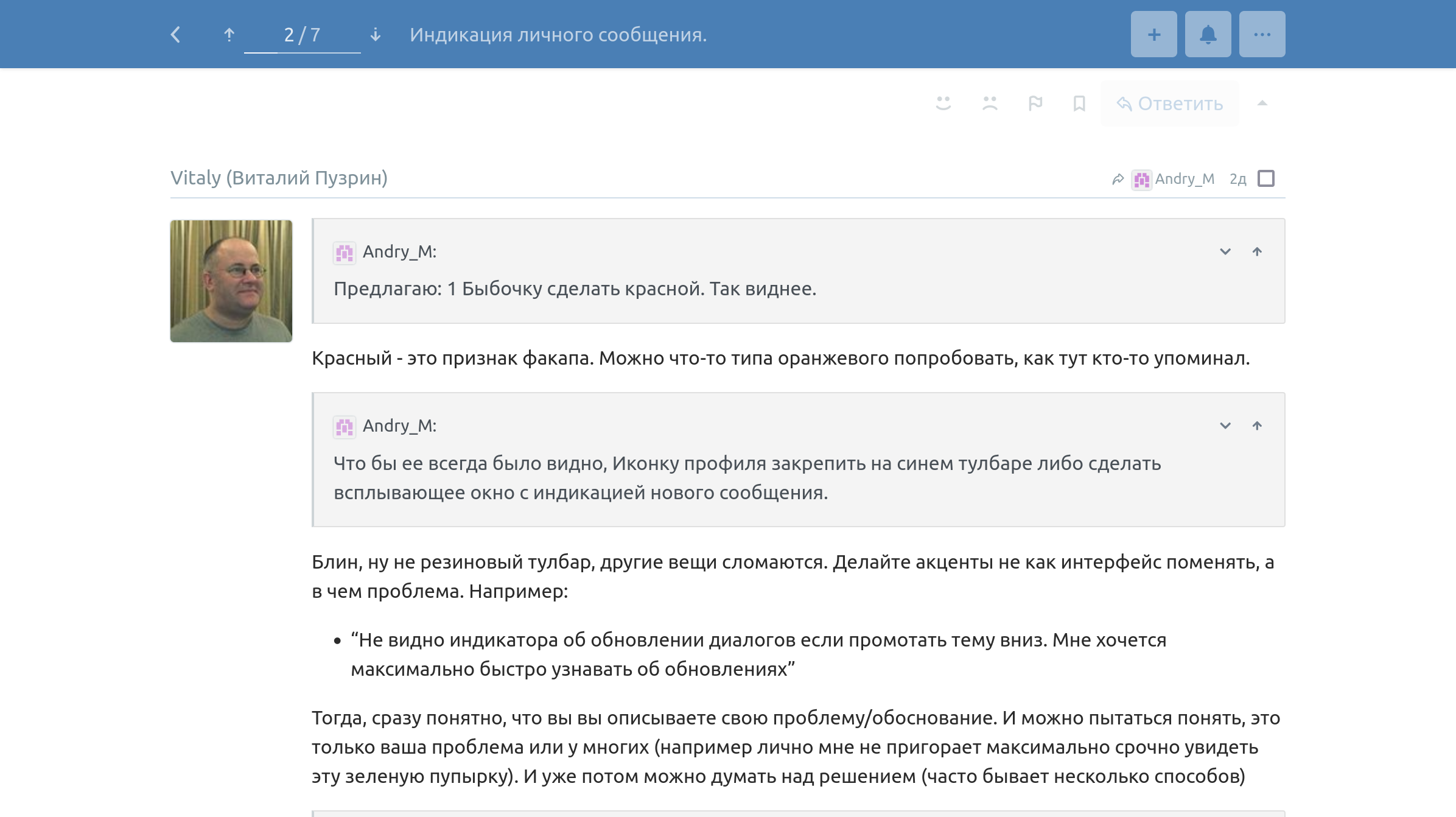Expand first Andry_M quote chevron
This screenshot has width=1456, height=817.
pyautogui.click(x=1225, y=251)
